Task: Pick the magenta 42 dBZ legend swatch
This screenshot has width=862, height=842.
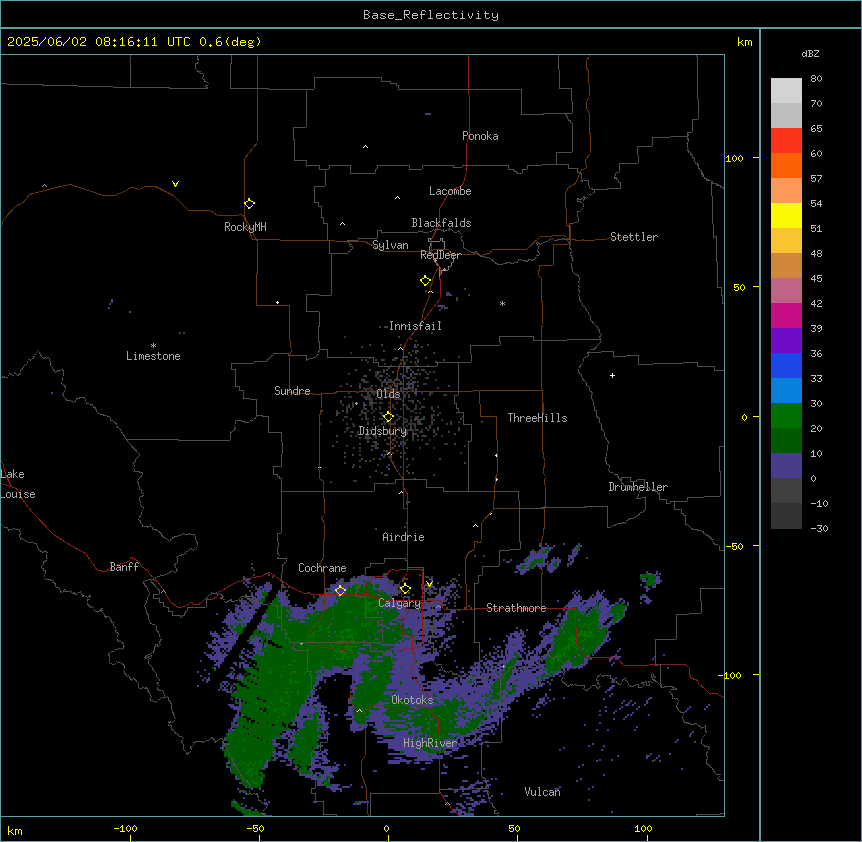Action: [786, 315]
